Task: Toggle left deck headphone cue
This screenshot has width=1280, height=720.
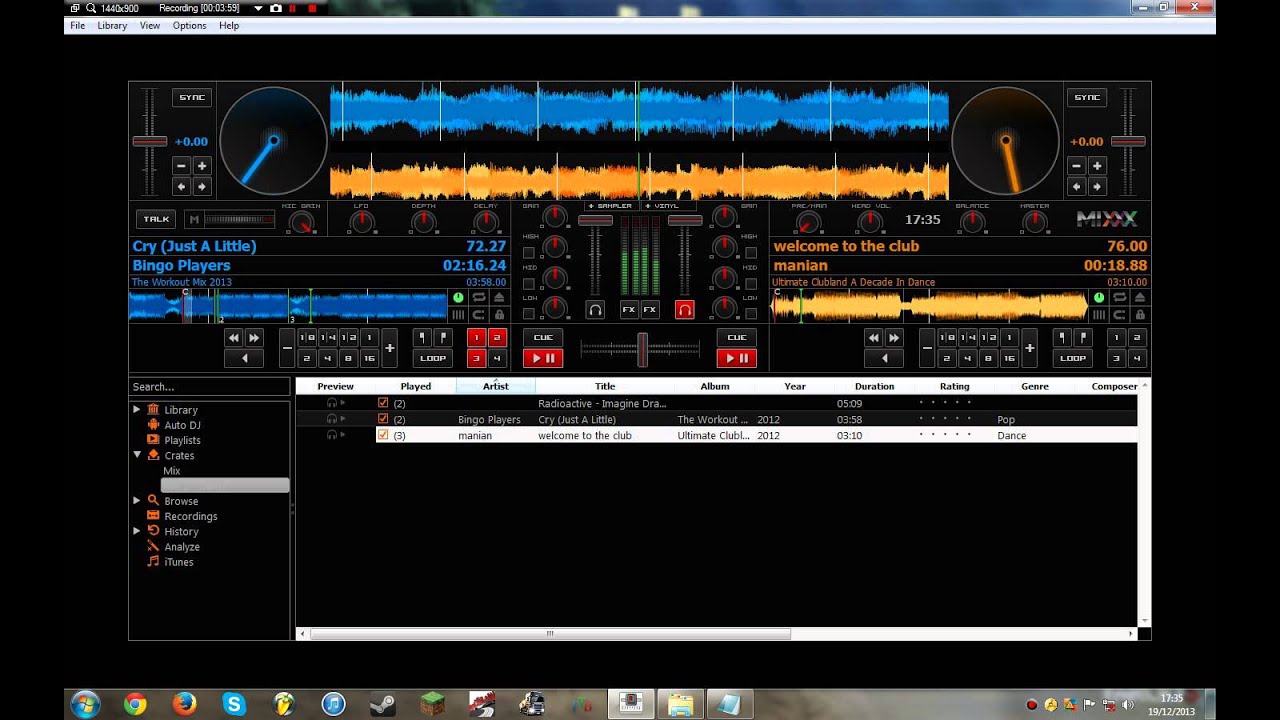Action: (x=595, y=310)
